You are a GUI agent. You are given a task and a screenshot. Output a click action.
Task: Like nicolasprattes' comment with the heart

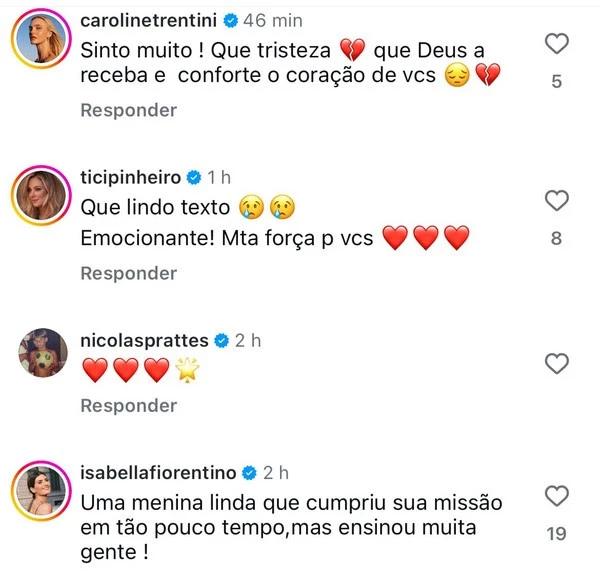tap(557, 362)
